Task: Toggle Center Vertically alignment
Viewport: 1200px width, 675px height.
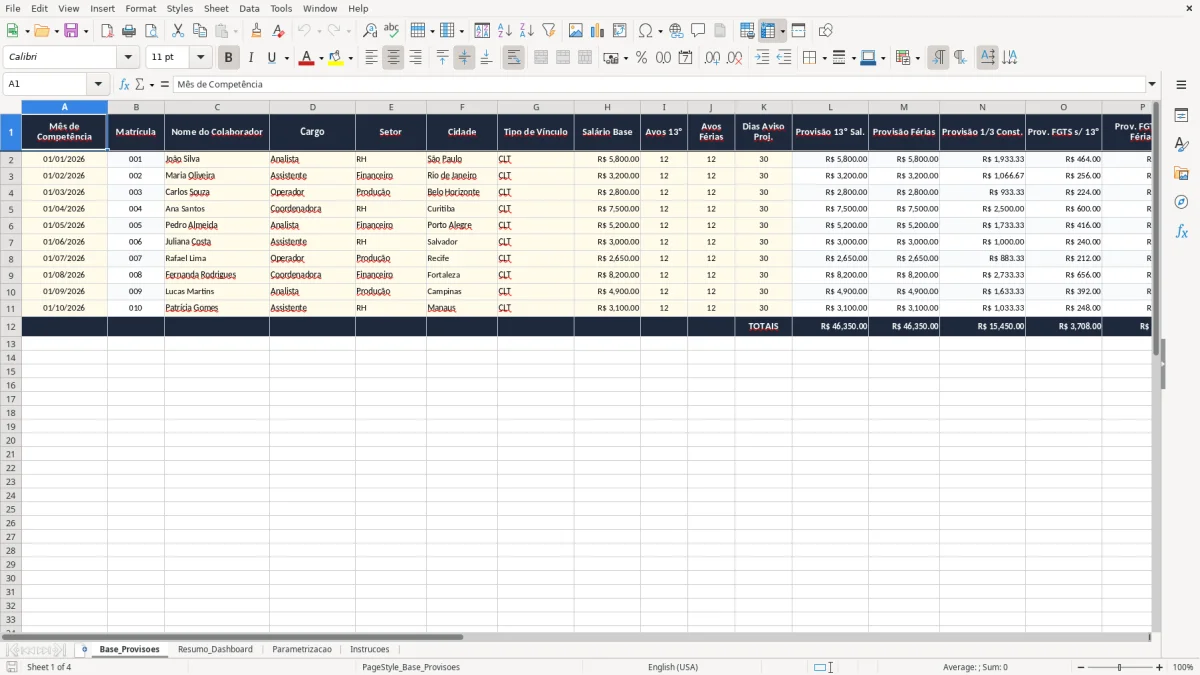Action: (x=464, y=58)
